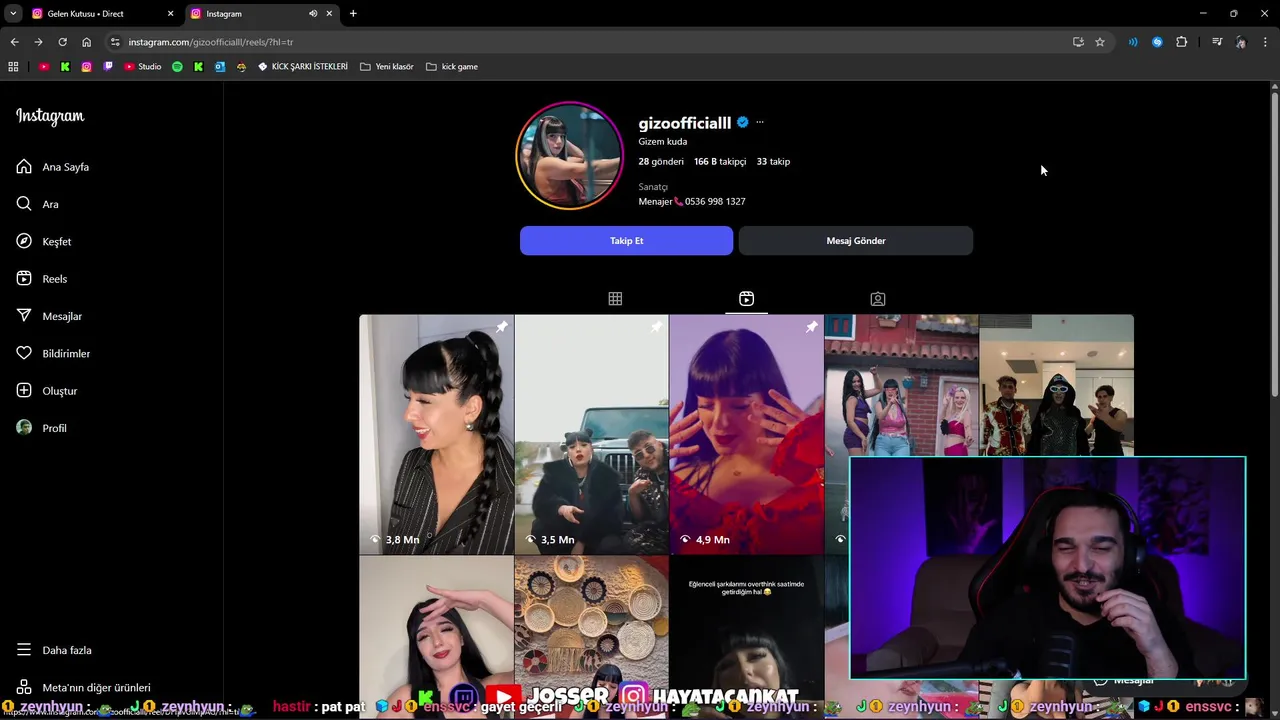Screen dimensions: 1280x720
Task: Bookmark this page with the star
Action: pyautogui.click(x=1100, y=42)
